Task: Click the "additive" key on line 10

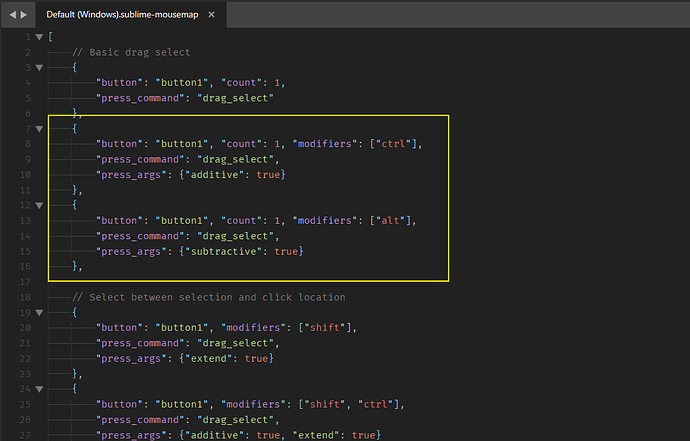Action: (x=214, y=175)
